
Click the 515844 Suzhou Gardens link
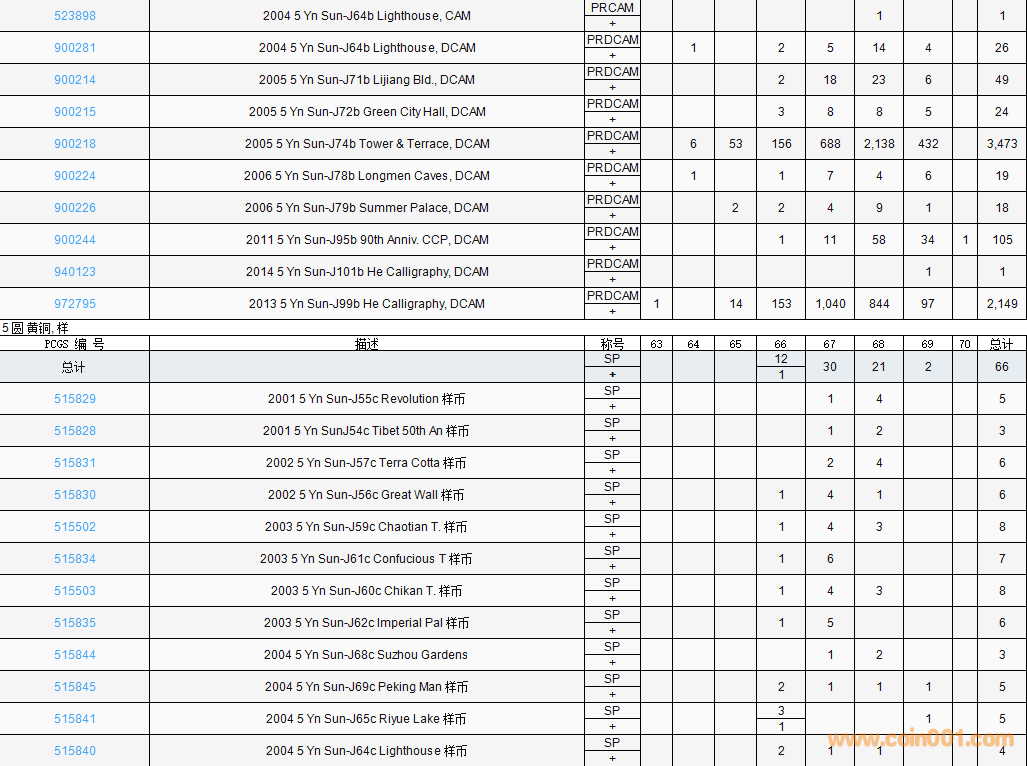[75, 655]
